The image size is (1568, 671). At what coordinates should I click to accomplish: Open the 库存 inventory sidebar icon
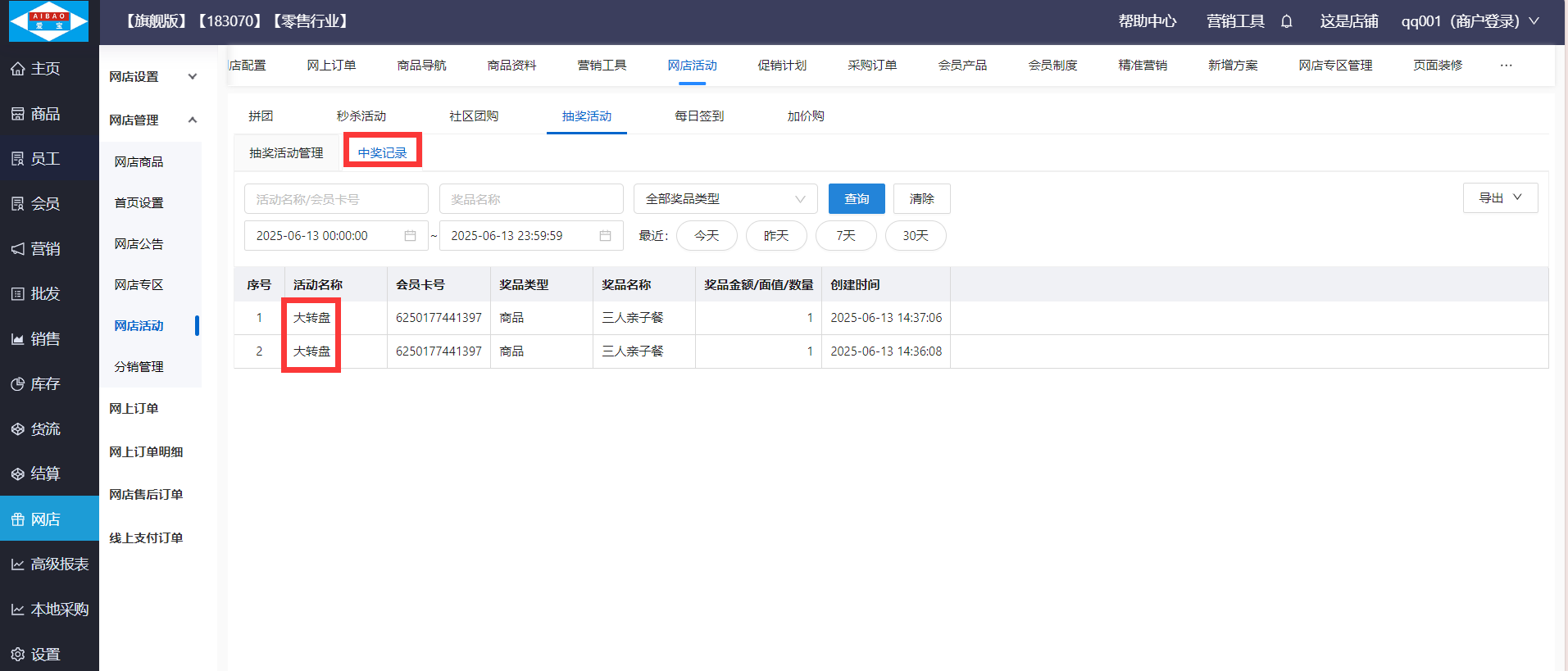(18, 384)
